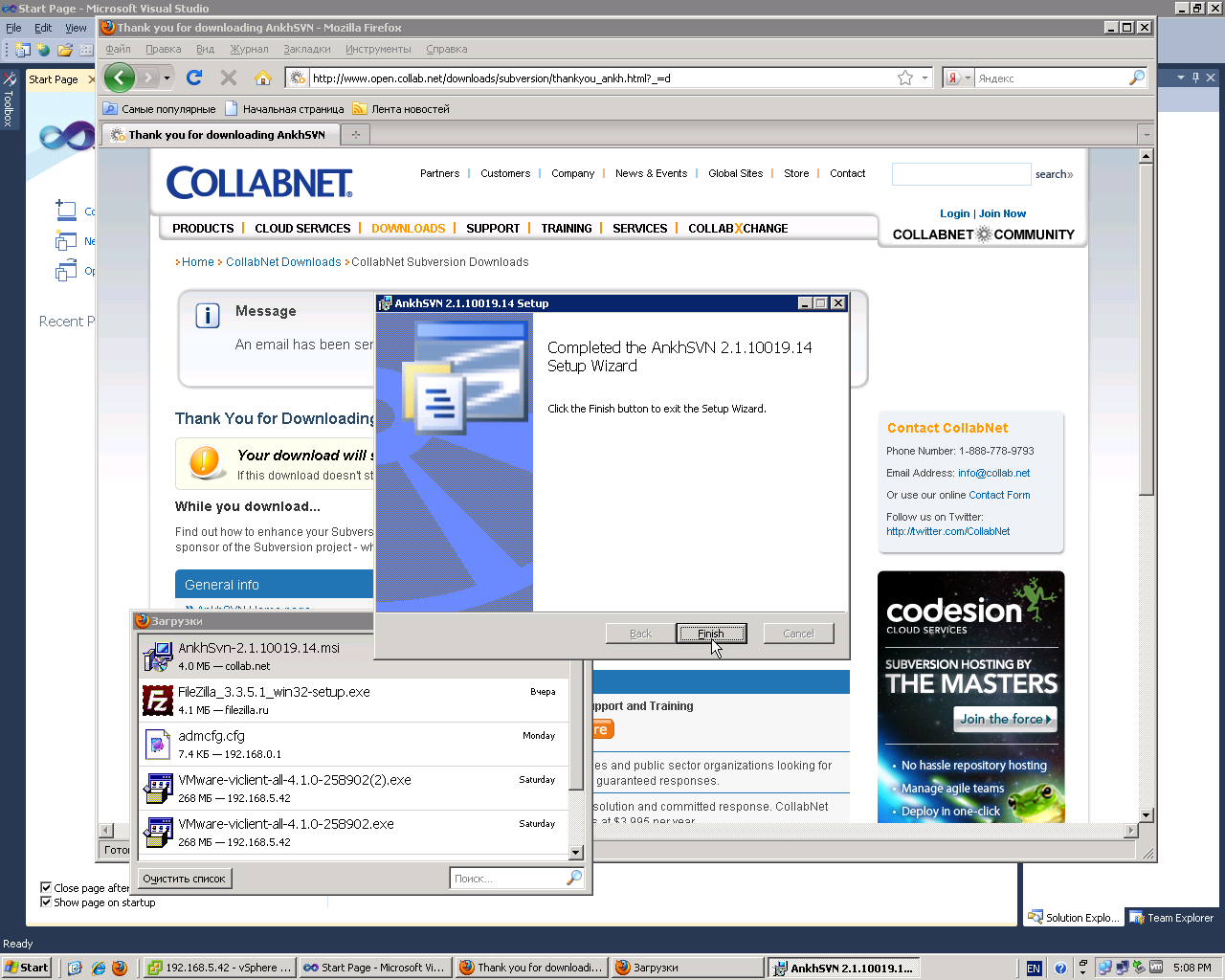Open the Лента новостей bookmark feed
Viewport: 1225px width, 980px height.
(x=401, y=109)
